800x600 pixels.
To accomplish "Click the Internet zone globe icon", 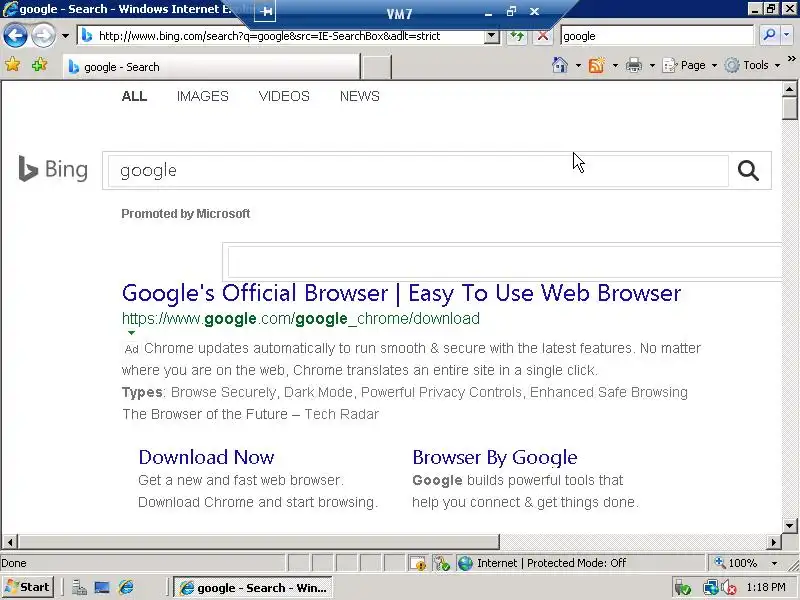I will pos(465,563).
